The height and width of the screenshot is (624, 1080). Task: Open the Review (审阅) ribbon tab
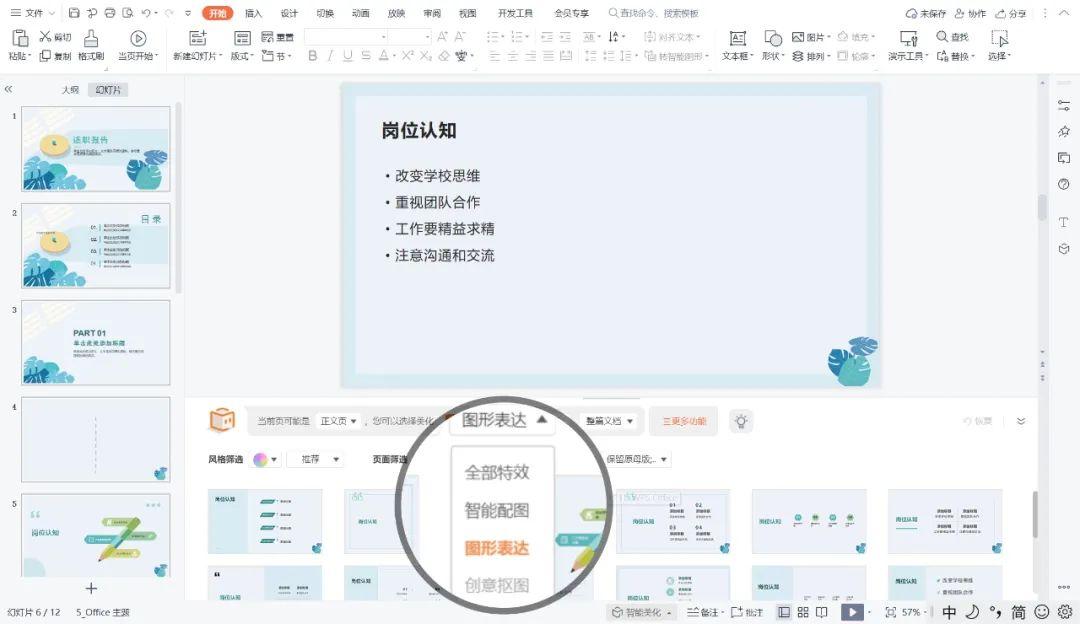(432, 13)
